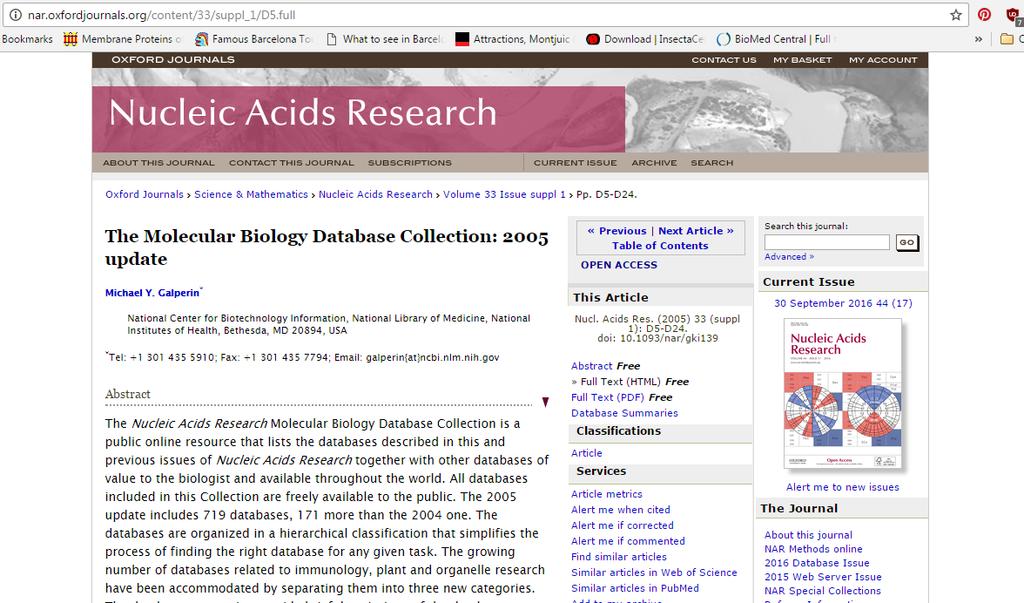The width and height of the screenshot is (1024, 603).
Task: Open Advanced search link
Action: tap(789, 257)
